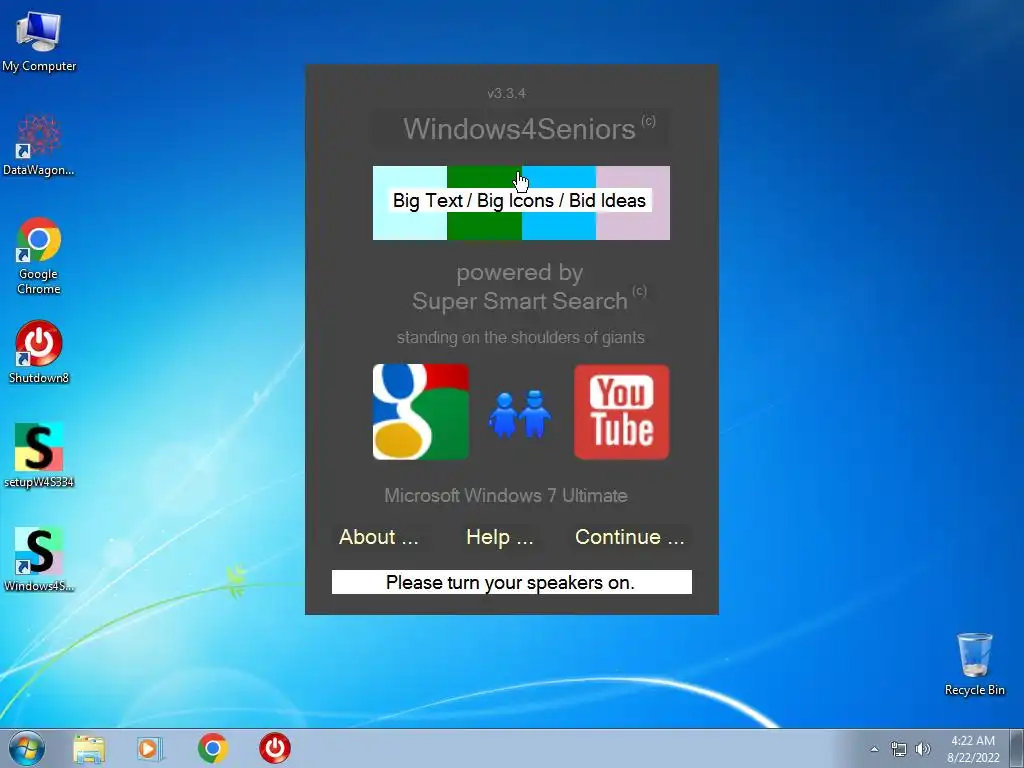Click the pale cyan color block
The height and width of the screenshot is (768, 1024).
pos(409,203)
